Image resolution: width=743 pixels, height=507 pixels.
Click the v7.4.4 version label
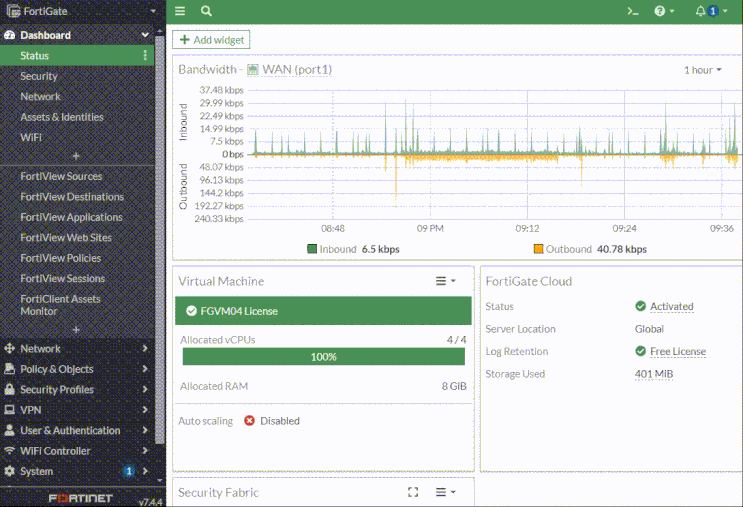click(x=151, y=502)
